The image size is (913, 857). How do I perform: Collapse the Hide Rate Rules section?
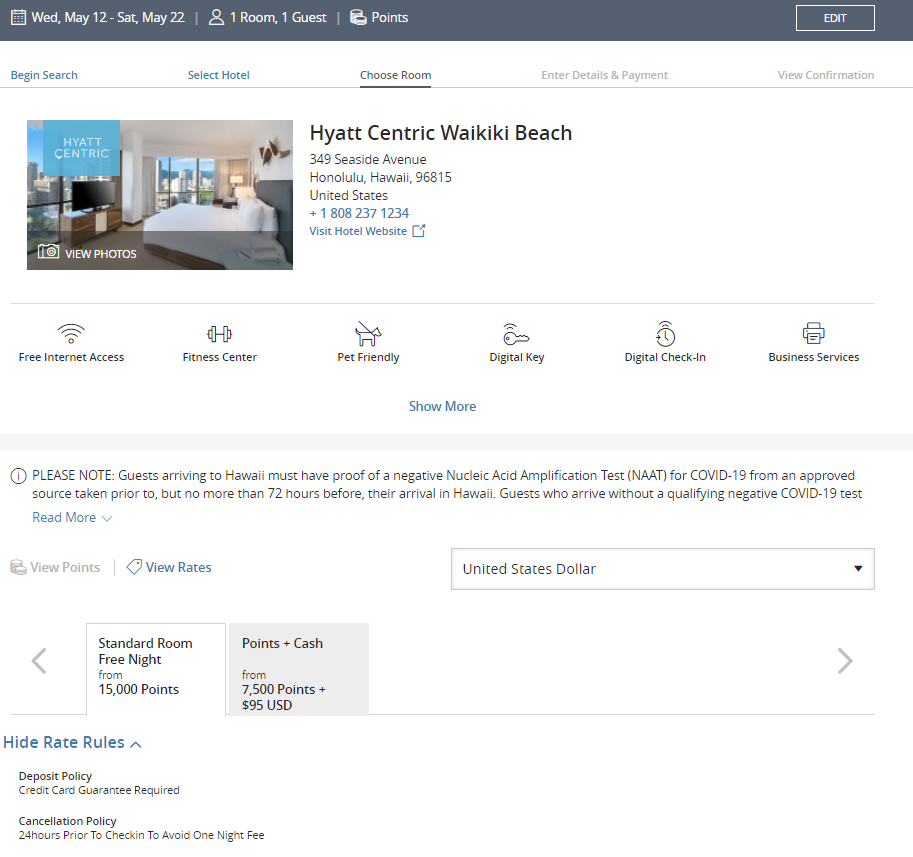pyautogui.click(x=72, y=742)
